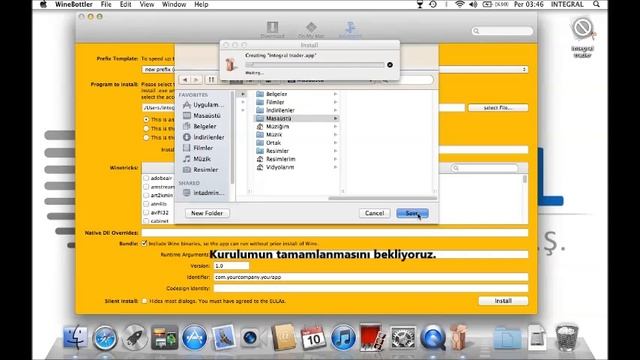Open Masaüstü in the Favorites sidebar
The height and width of the screenshot is (360, 640).
202,116
